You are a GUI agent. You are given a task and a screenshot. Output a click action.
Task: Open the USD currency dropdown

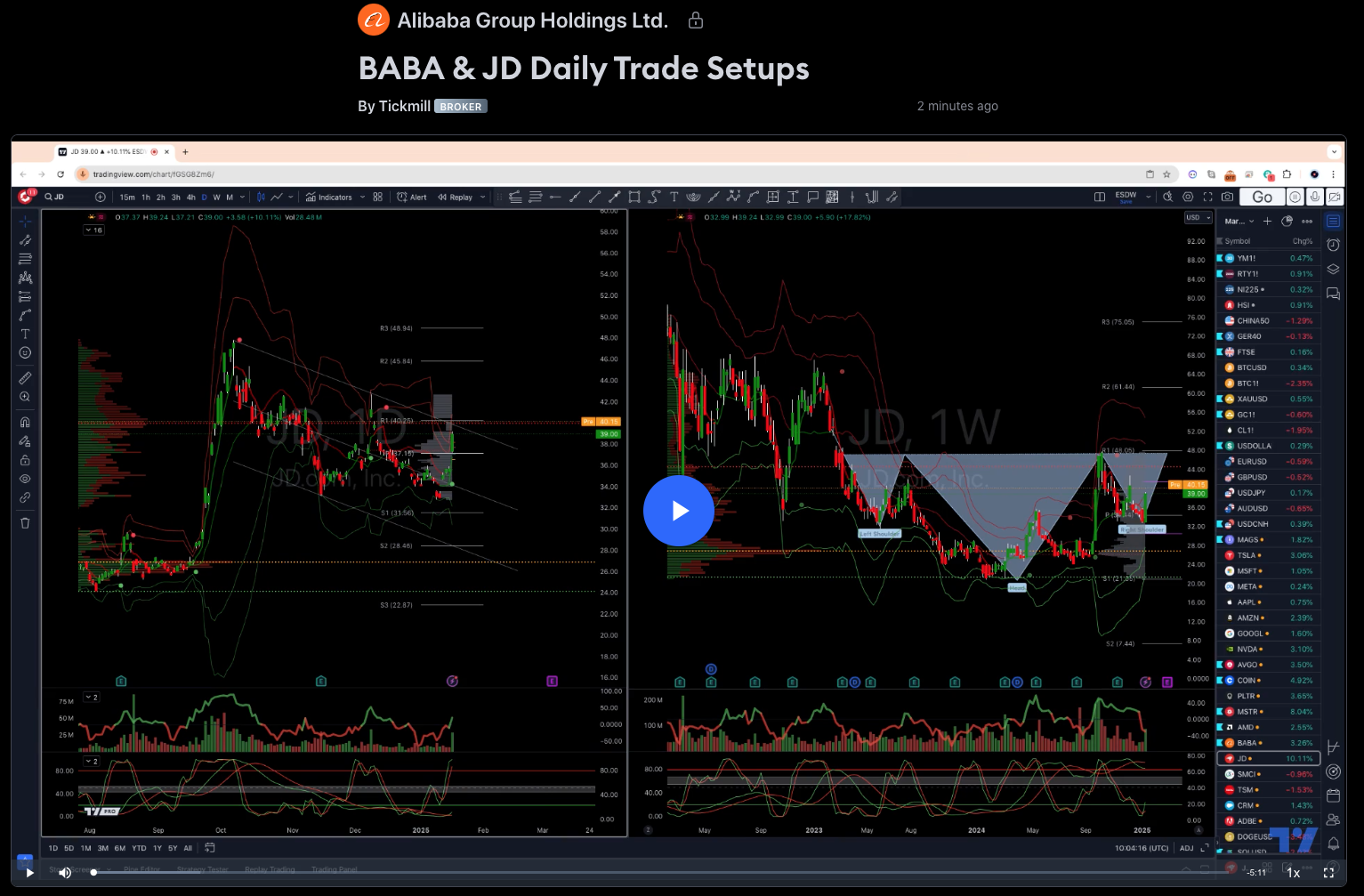1198,218
